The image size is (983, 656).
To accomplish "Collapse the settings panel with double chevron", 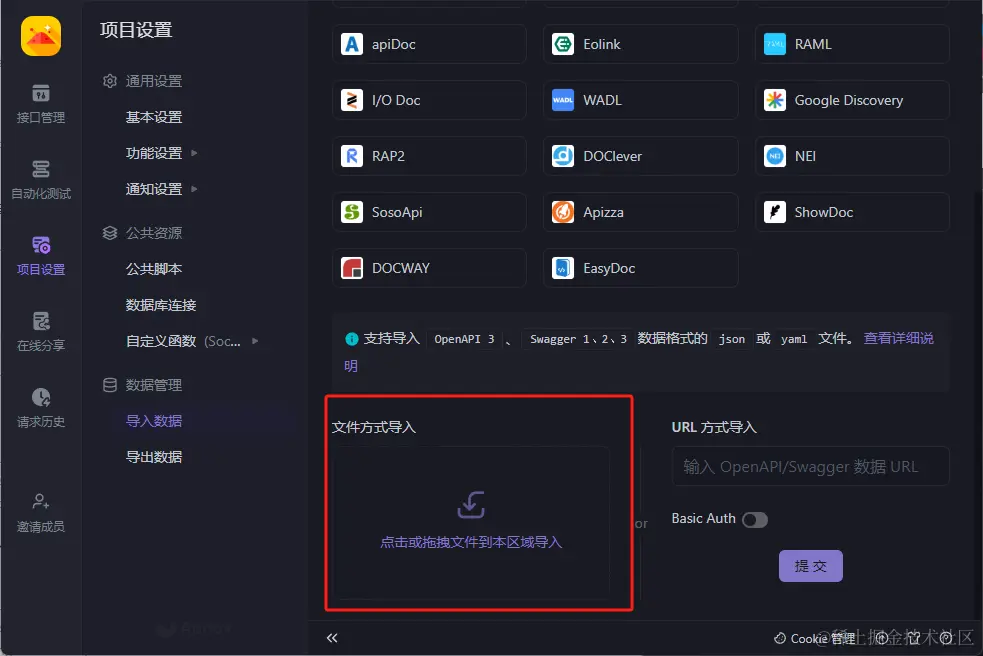I will [x=332, y=638].
